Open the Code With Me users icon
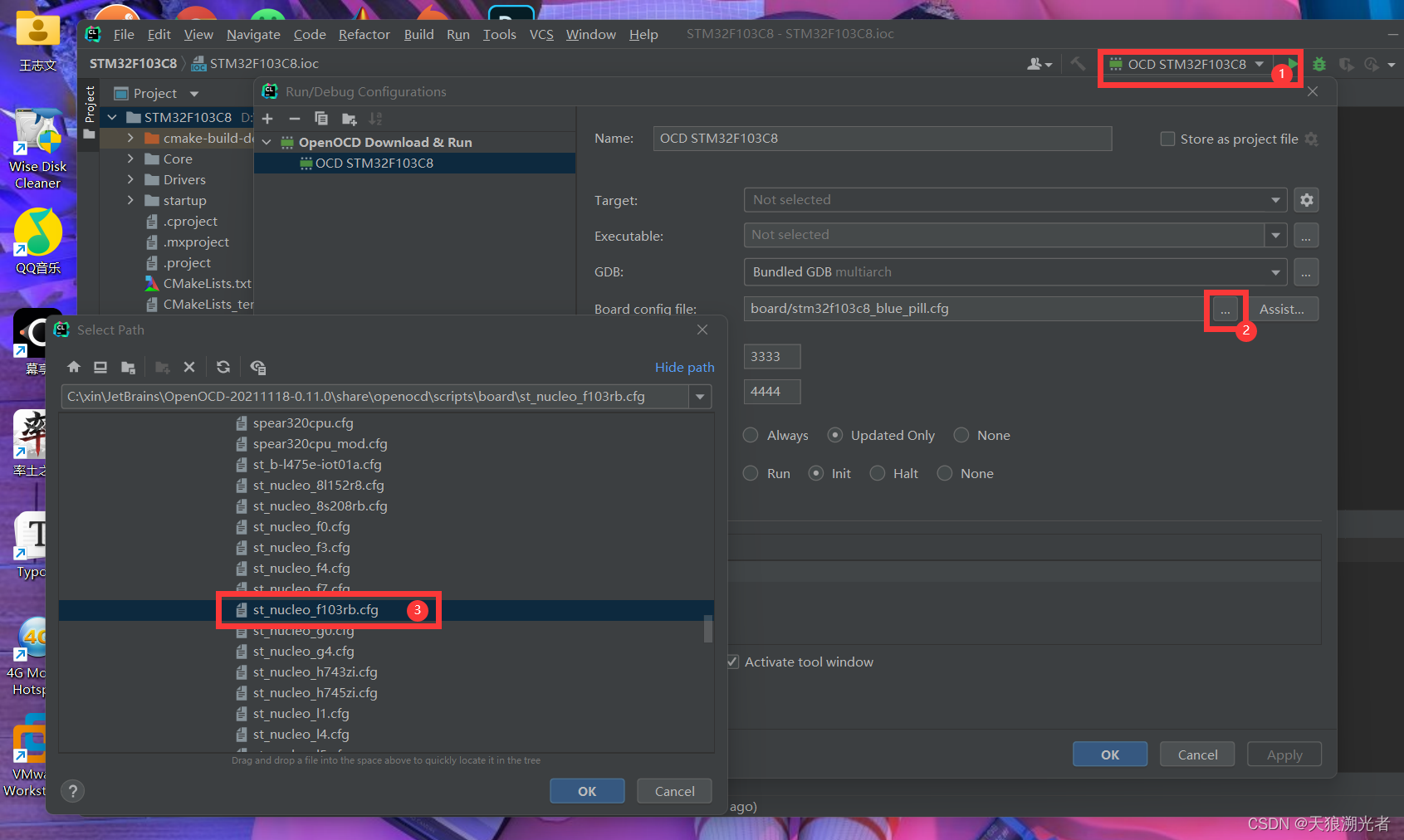1404x840 pixels. pyautogui.click(x=1040, y=64)
